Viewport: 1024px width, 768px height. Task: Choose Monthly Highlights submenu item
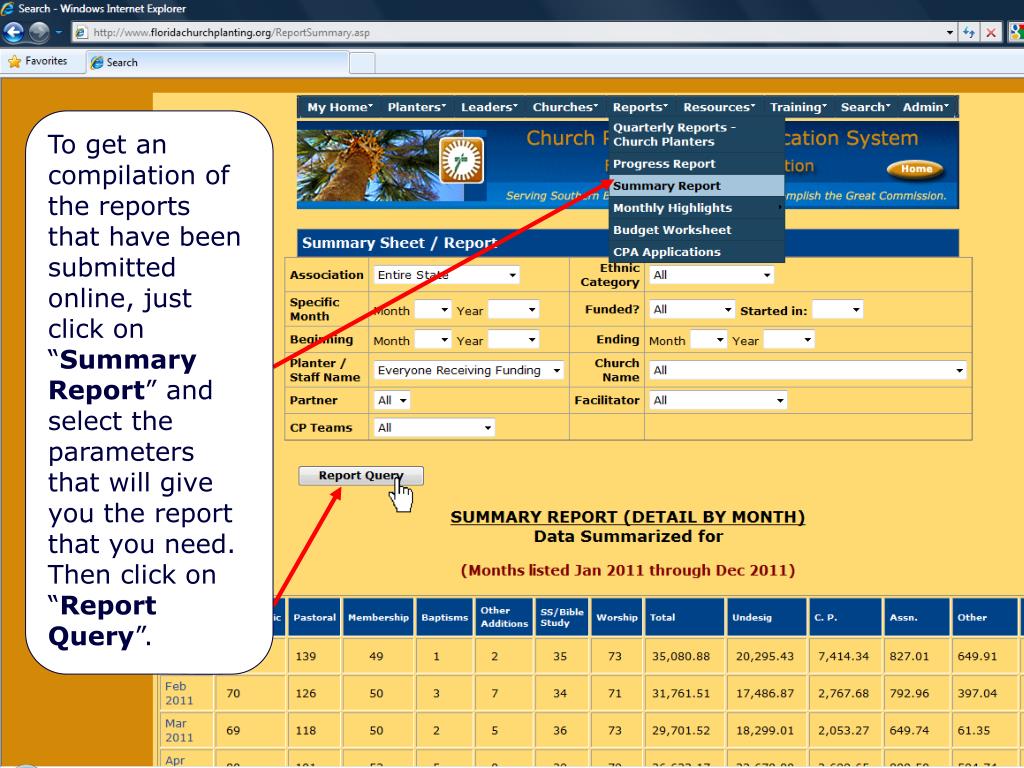point(696,208)
